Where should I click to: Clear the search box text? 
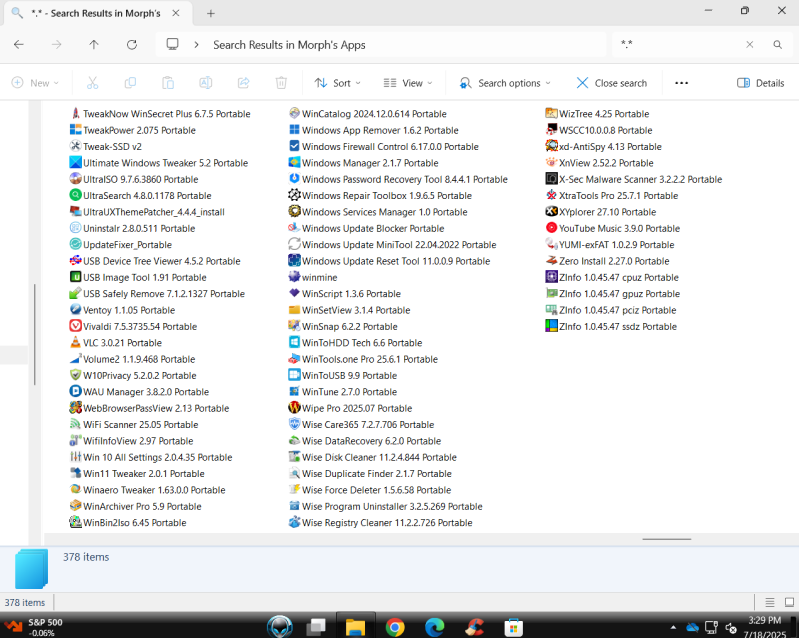750,44
